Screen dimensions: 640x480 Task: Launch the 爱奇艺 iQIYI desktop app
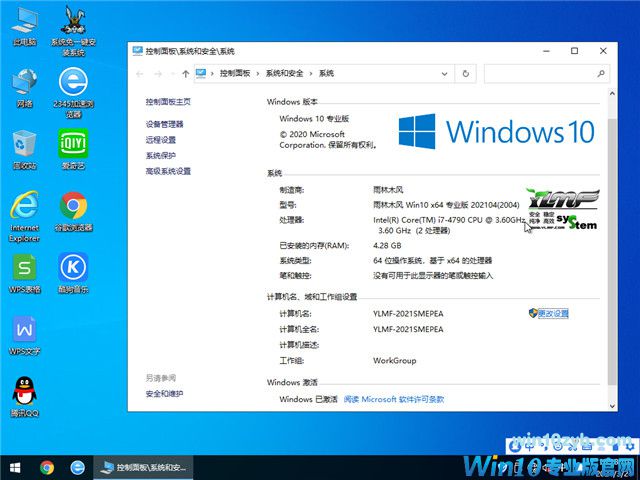coord(73,149)
